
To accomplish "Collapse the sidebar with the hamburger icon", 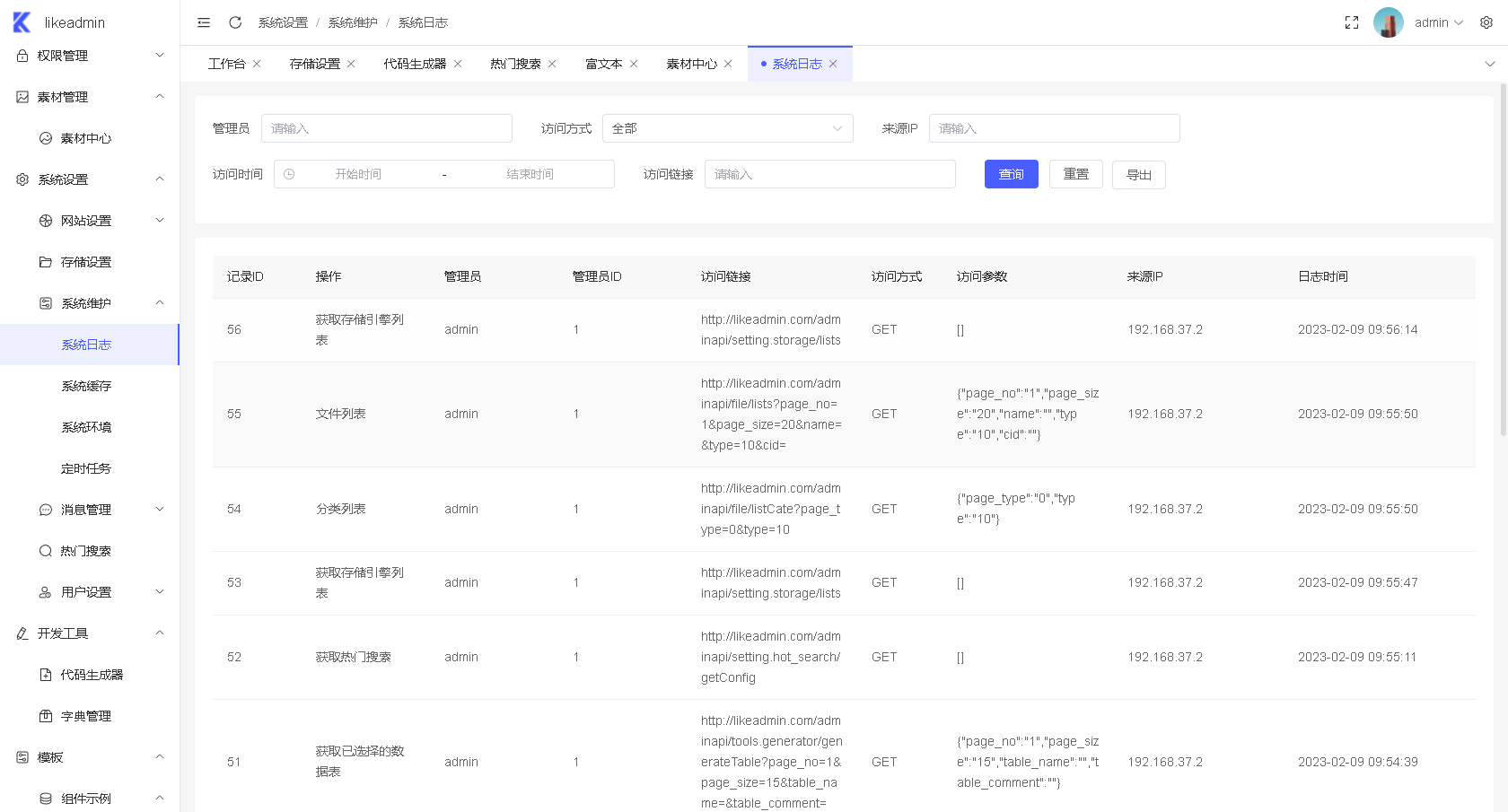I will pos(204,22).
